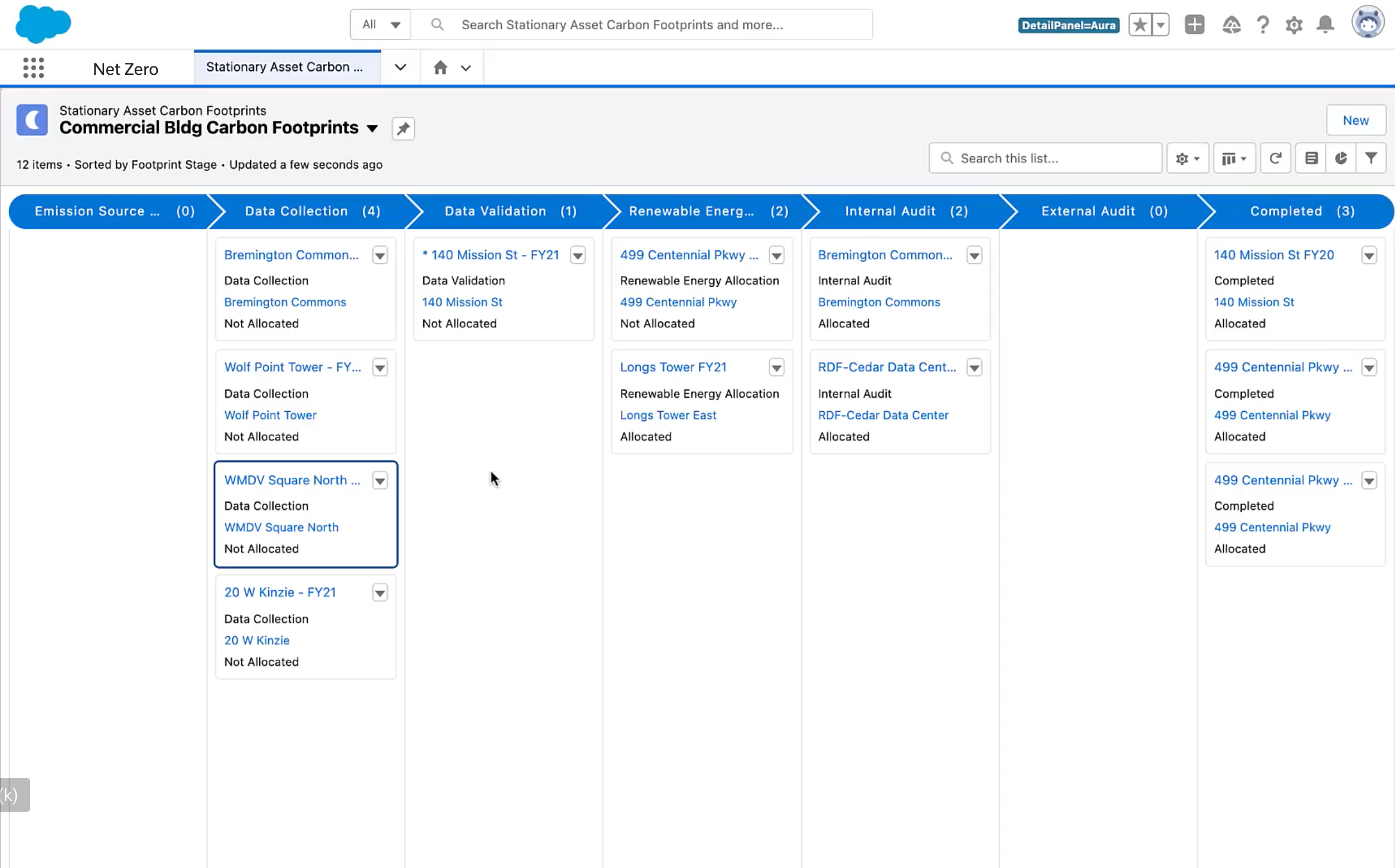1395x868 pixels.
Task: Click the Salesforce cloud logo
Action: click(x=43, y=24)
